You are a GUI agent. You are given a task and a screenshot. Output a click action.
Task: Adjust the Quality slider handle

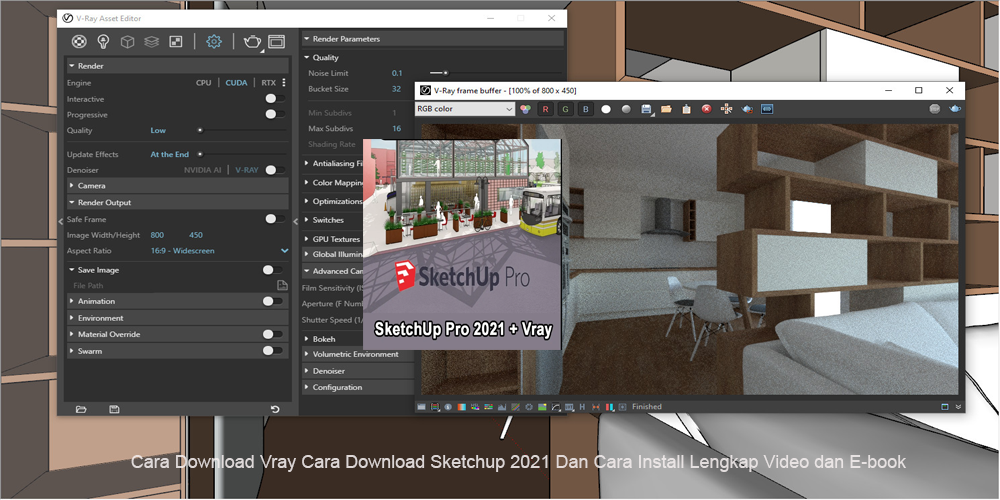pos(200,130)
